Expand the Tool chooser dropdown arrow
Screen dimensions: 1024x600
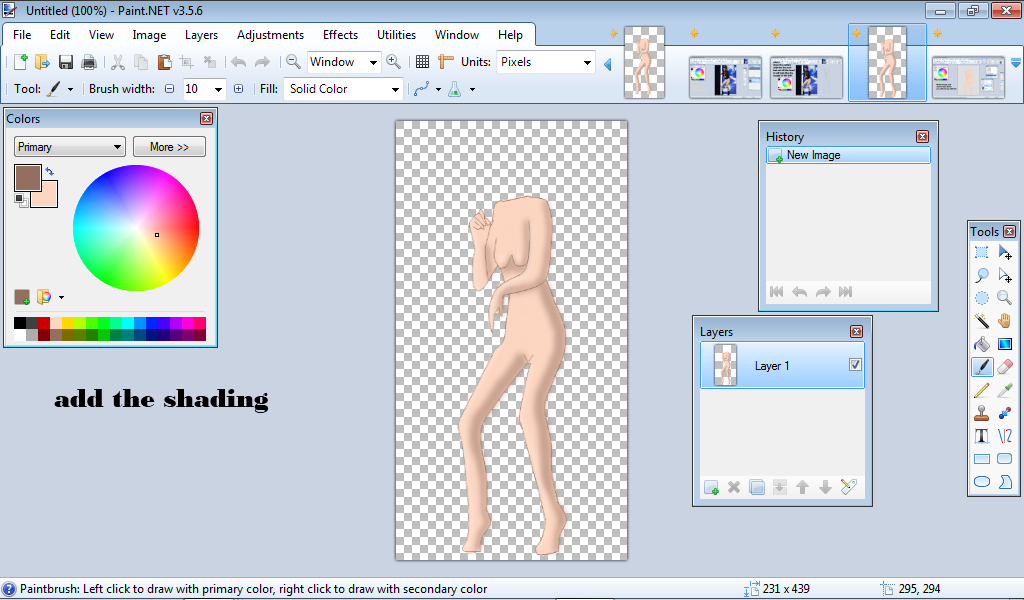point(71,89)
